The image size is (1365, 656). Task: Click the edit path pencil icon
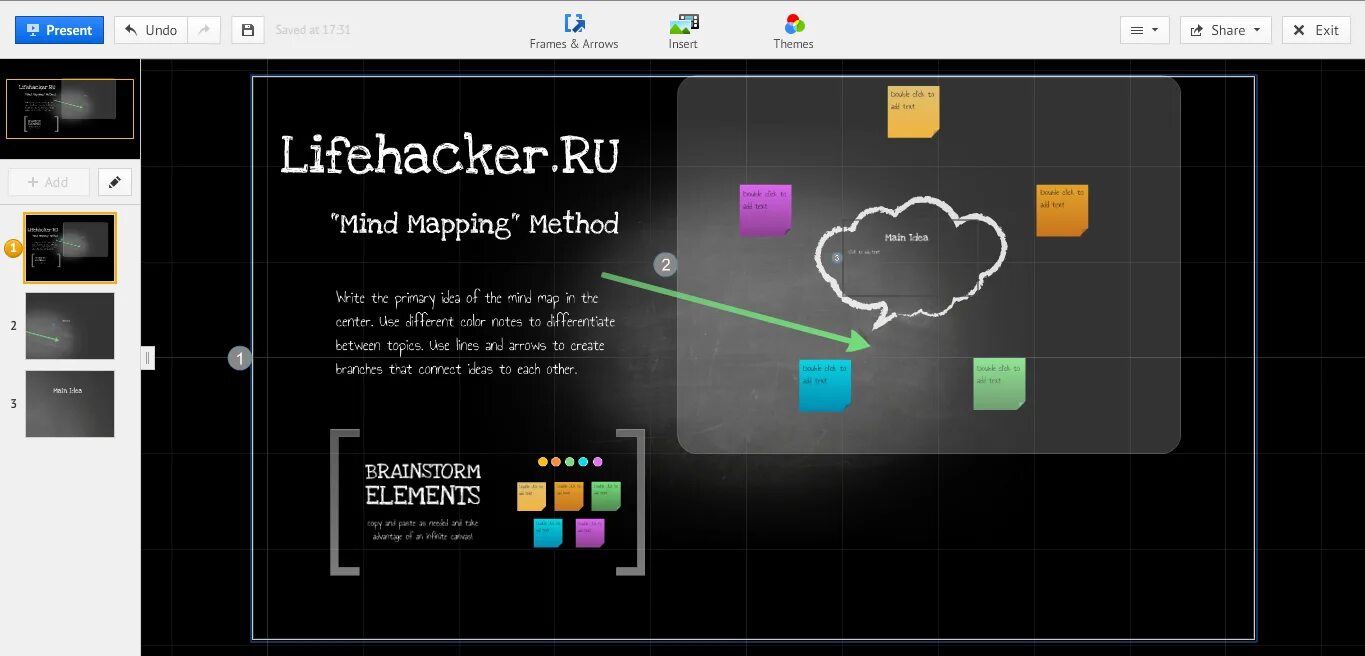click(x=115, y=182)
